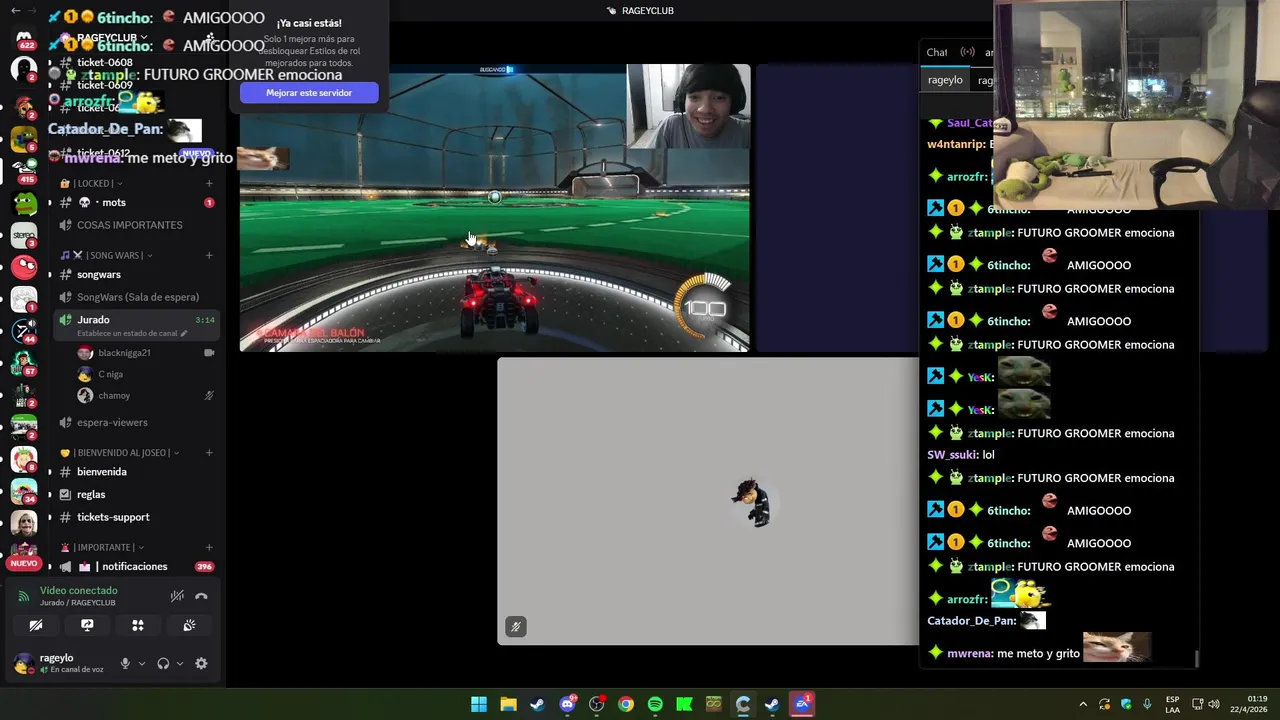Open the reglas channel
Screen dimensions: 1280x720
pyautogui.click(x=136, y=494)
